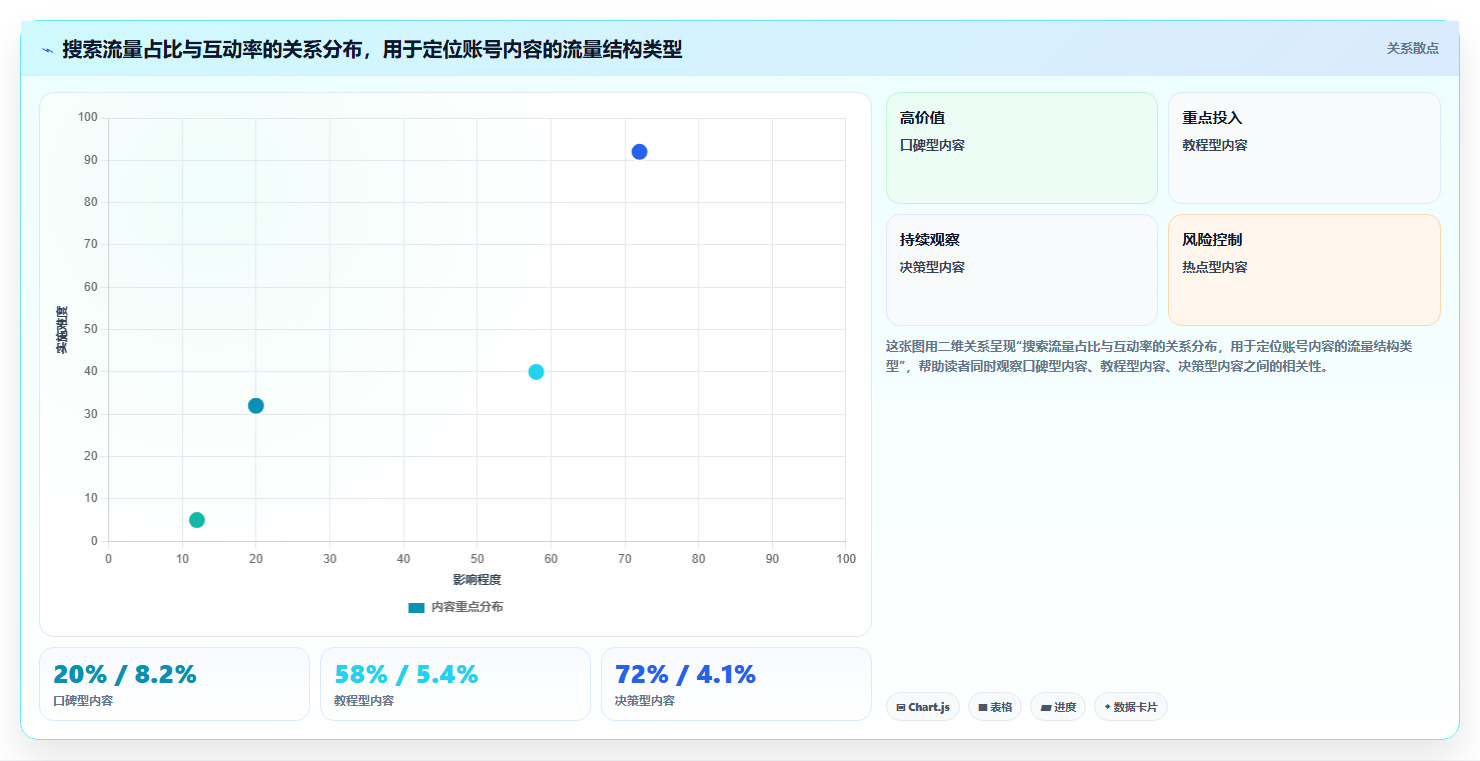1480x761 pixels.
Task: Click the 数据卡片 tag chip
Action: [1131, 707]
